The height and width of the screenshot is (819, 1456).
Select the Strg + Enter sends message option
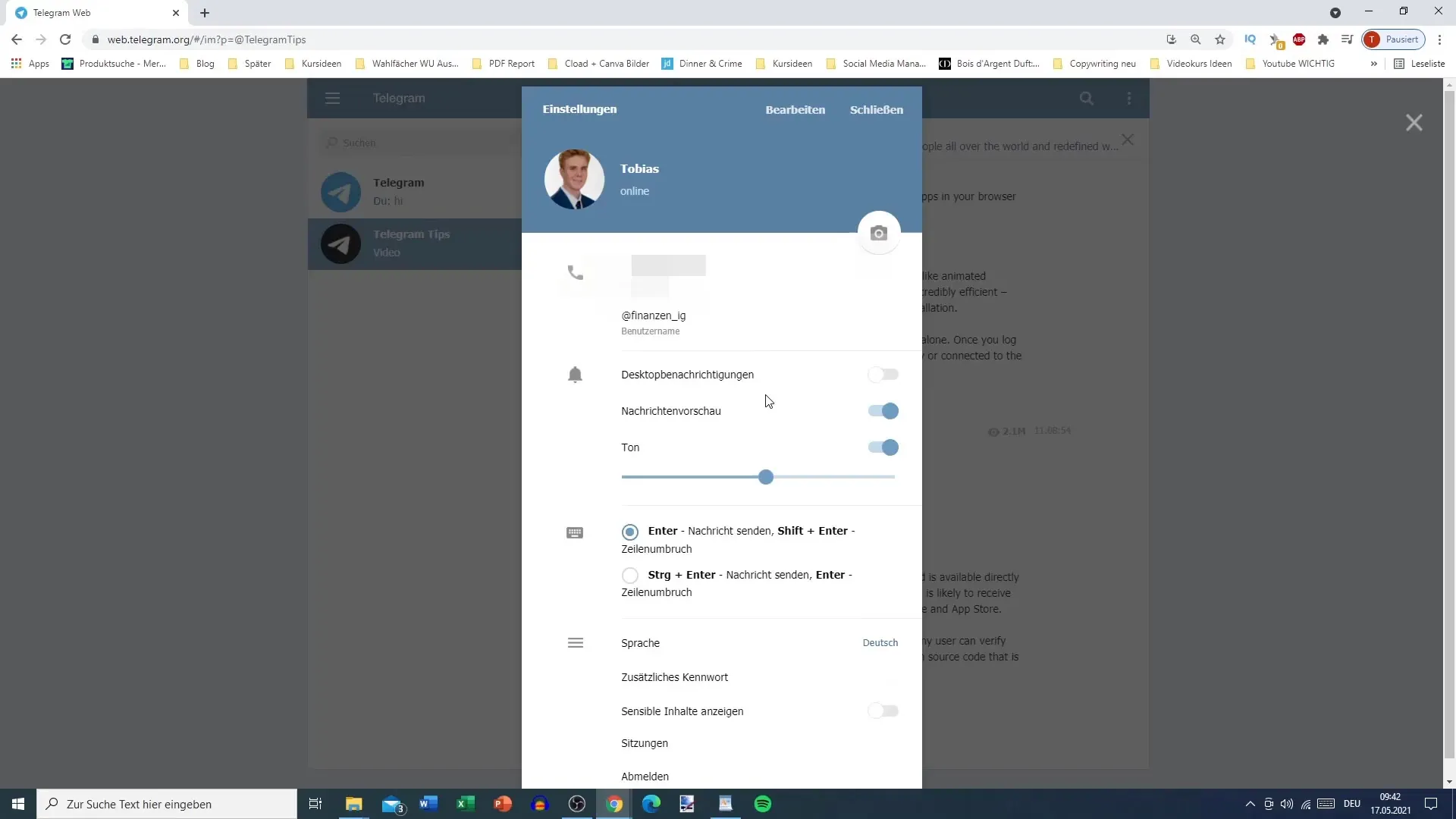[x=630, y=576]
